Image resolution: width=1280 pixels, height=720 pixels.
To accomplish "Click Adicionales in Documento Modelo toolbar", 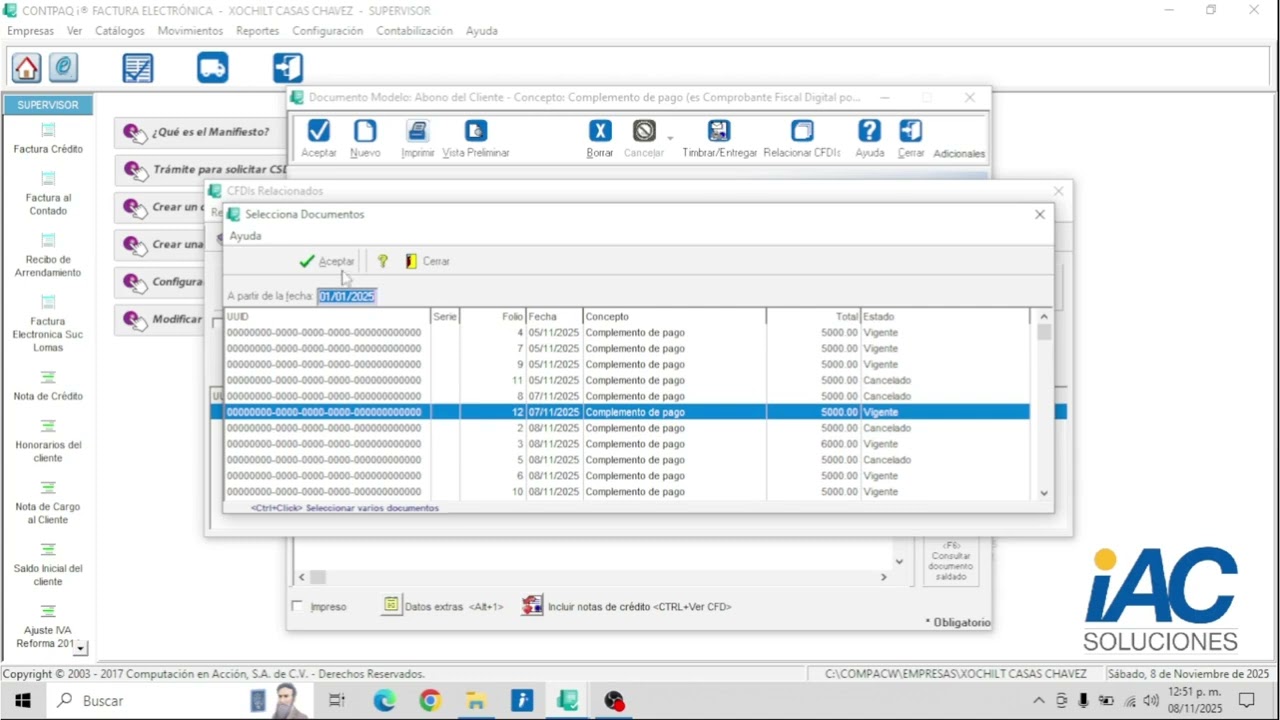I will tap(959, 153).
